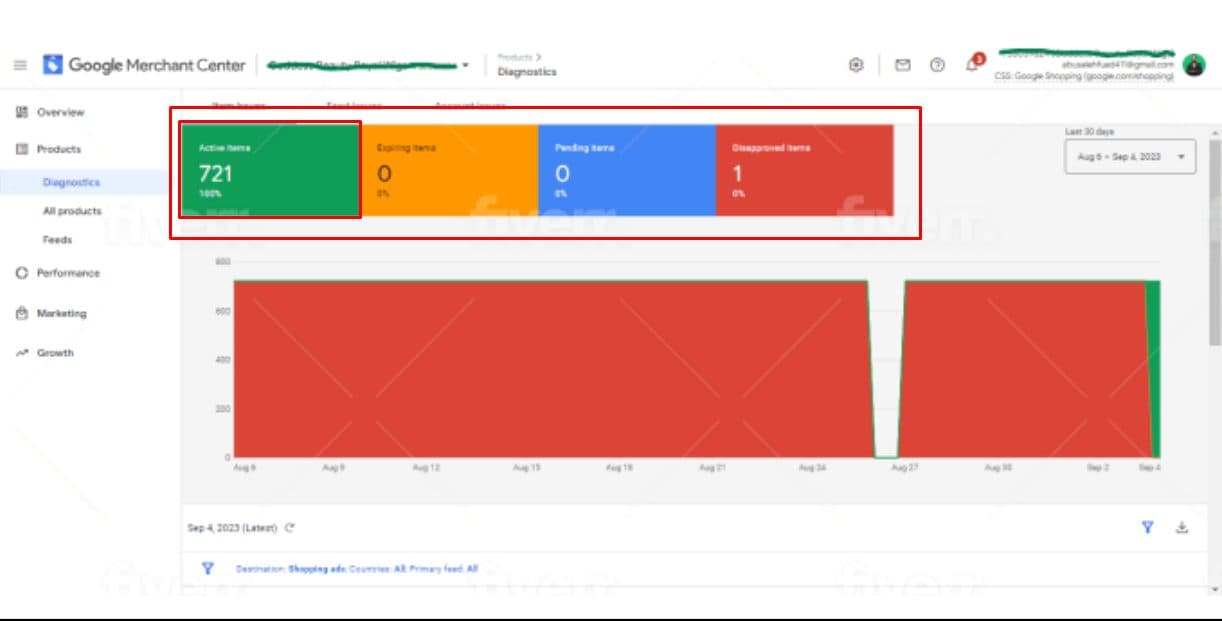Click the Last 30 days label
The height and width of the screenshot is (621, 1222).
tap(1090, 131)
